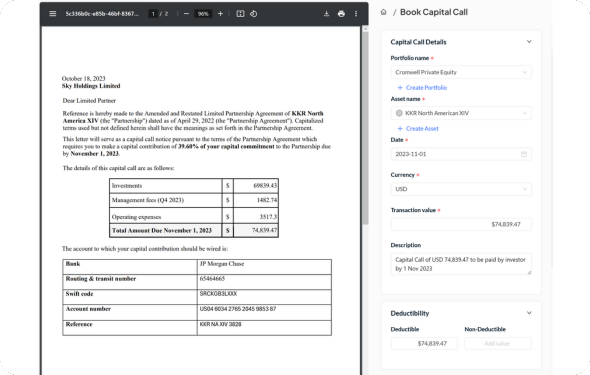Click the Operating expenses amount 3517.3 cell
This screenshot has width=590, height=375.
pyautogui.click(x=256, y=216)
